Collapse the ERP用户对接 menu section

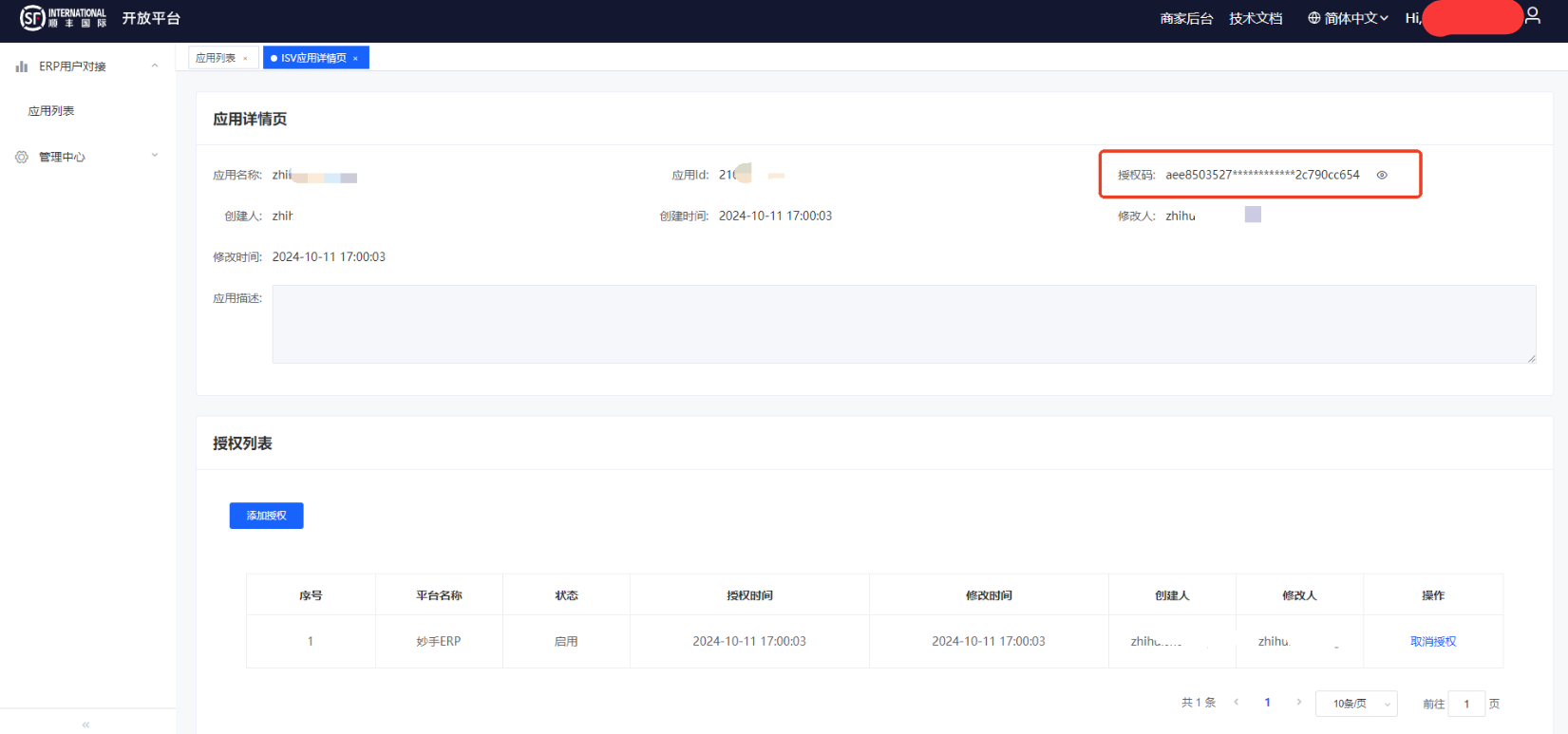click(x=155, y=66)
